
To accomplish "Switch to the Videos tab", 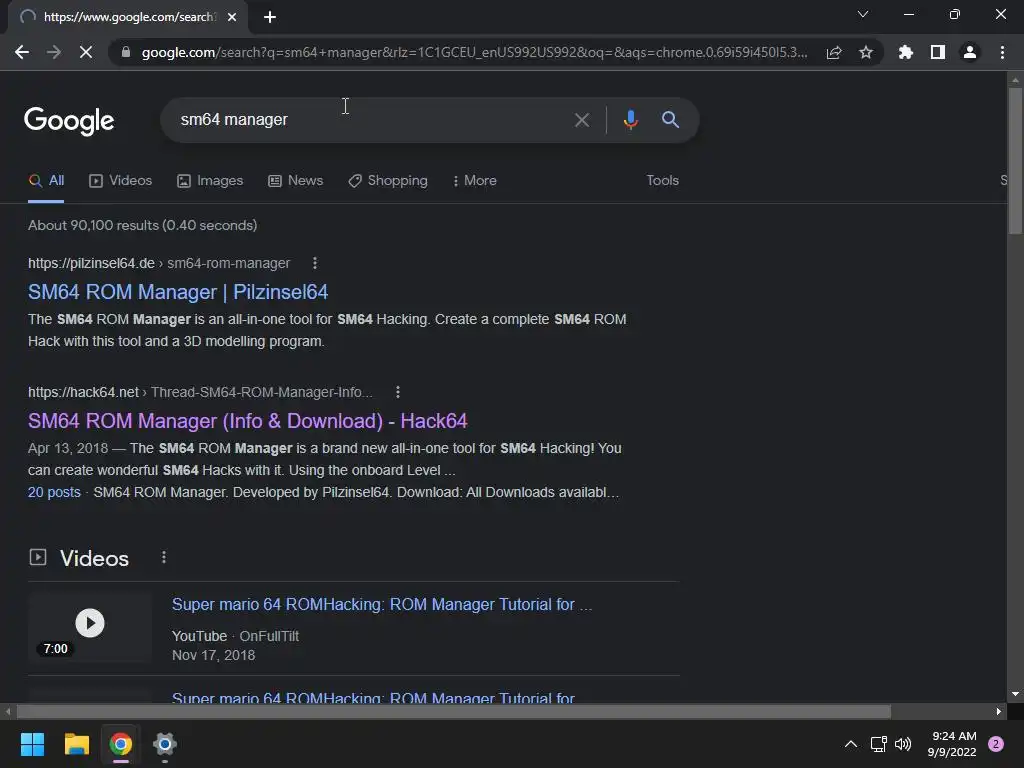I will click(x=121, y=180).
